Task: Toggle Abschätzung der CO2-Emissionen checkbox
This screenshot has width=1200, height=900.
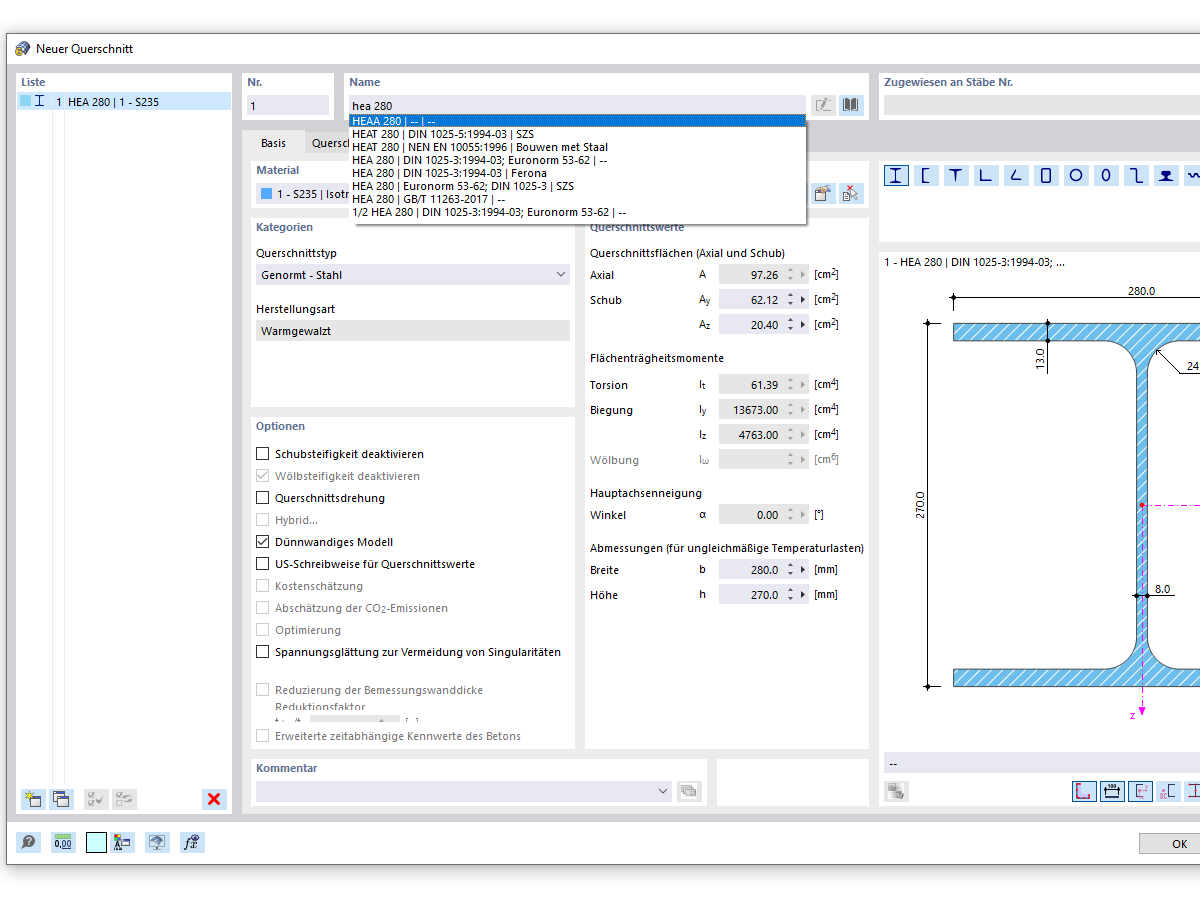Action: tap(263, 608)
